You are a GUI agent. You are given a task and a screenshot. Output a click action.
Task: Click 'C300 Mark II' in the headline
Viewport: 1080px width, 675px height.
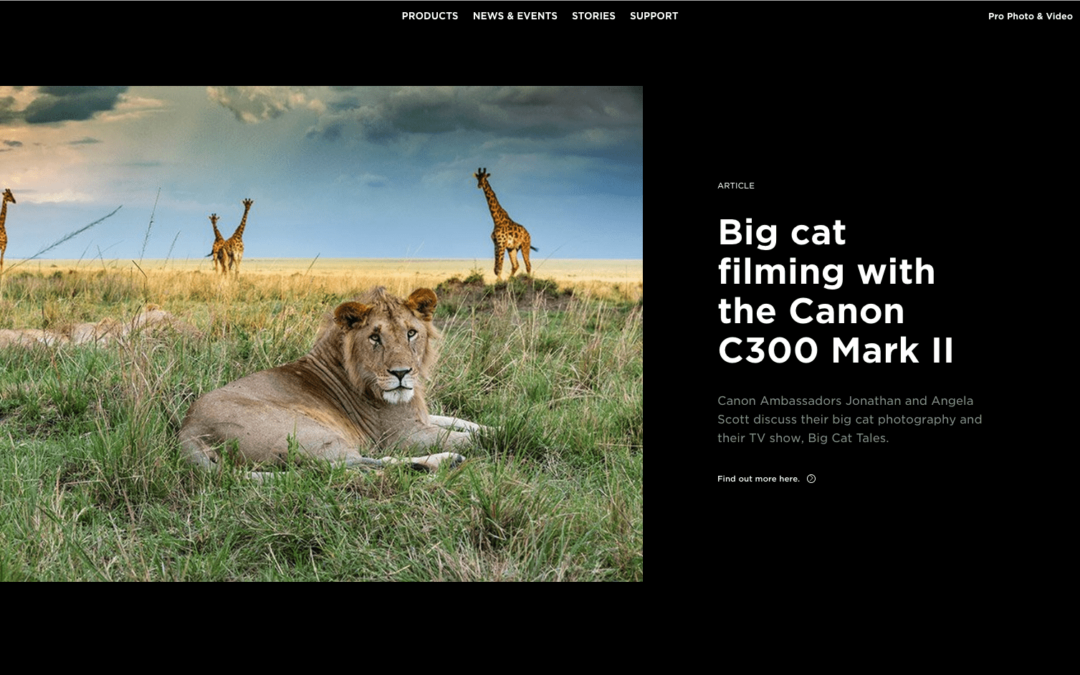[835, 350]
